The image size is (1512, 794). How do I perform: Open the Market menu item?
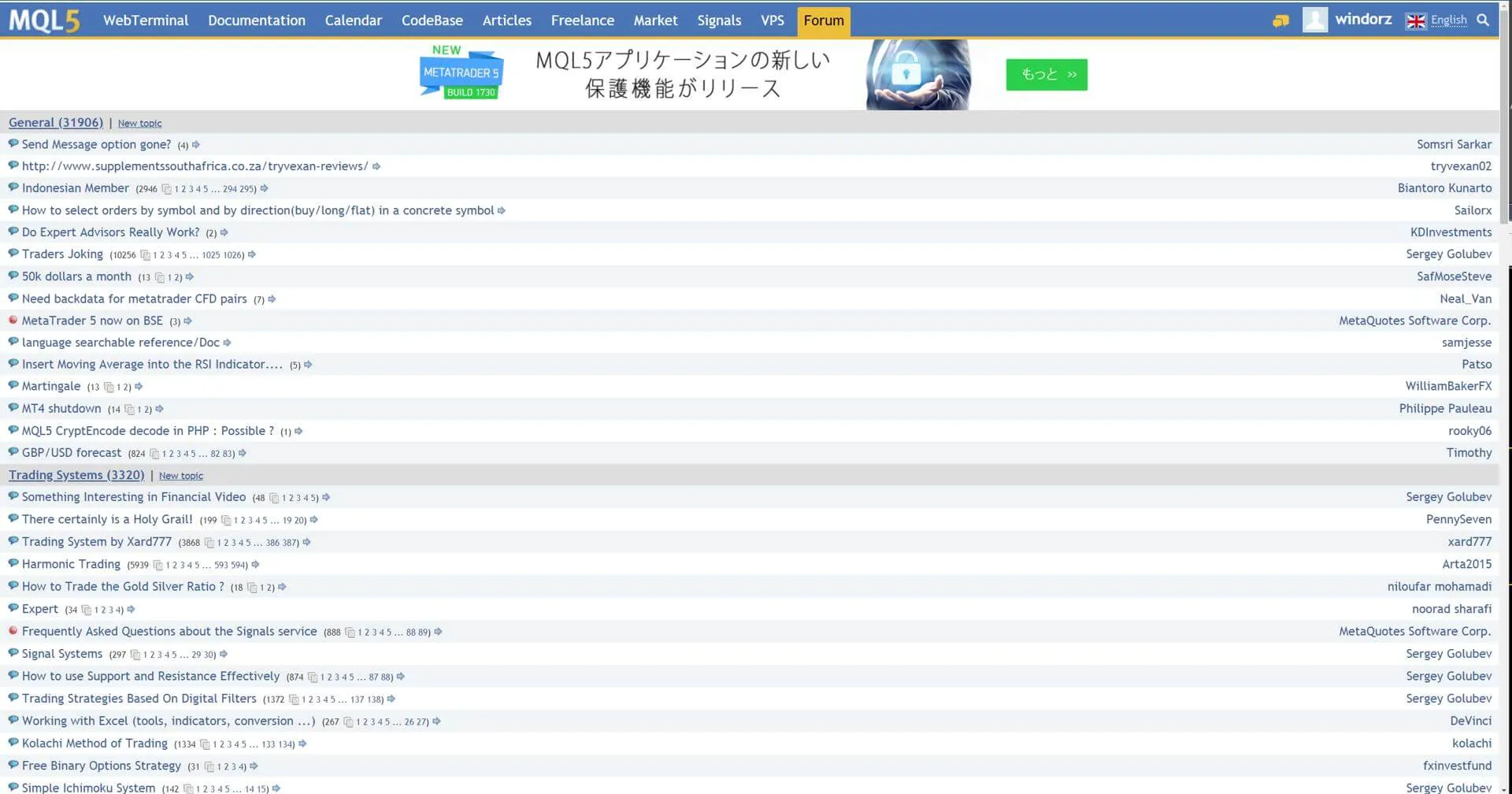[x=656, y=20]
